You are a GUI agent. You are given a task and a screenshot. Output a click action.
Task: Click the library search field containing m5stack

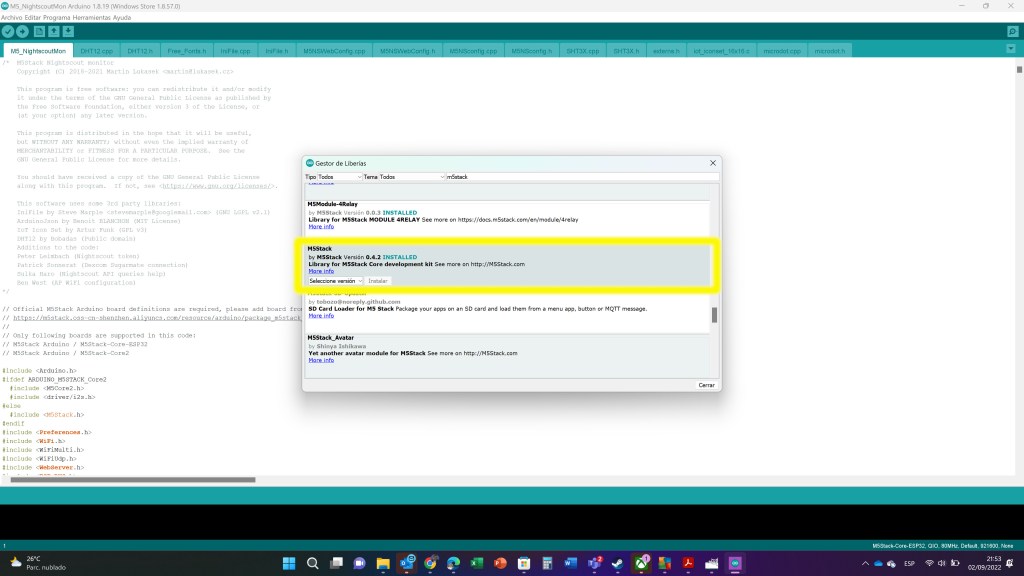coord(580,177)
